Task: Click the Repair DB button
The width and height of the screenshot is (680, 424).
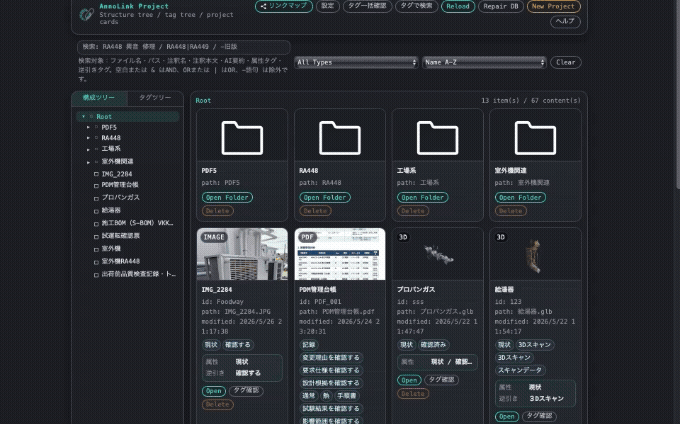Action: click(x=500, y=7)
